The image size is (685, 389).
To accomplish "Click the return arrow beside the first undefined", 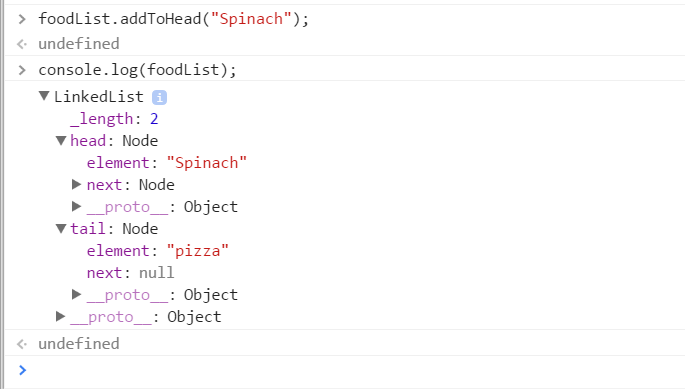I will click(22, 44).
